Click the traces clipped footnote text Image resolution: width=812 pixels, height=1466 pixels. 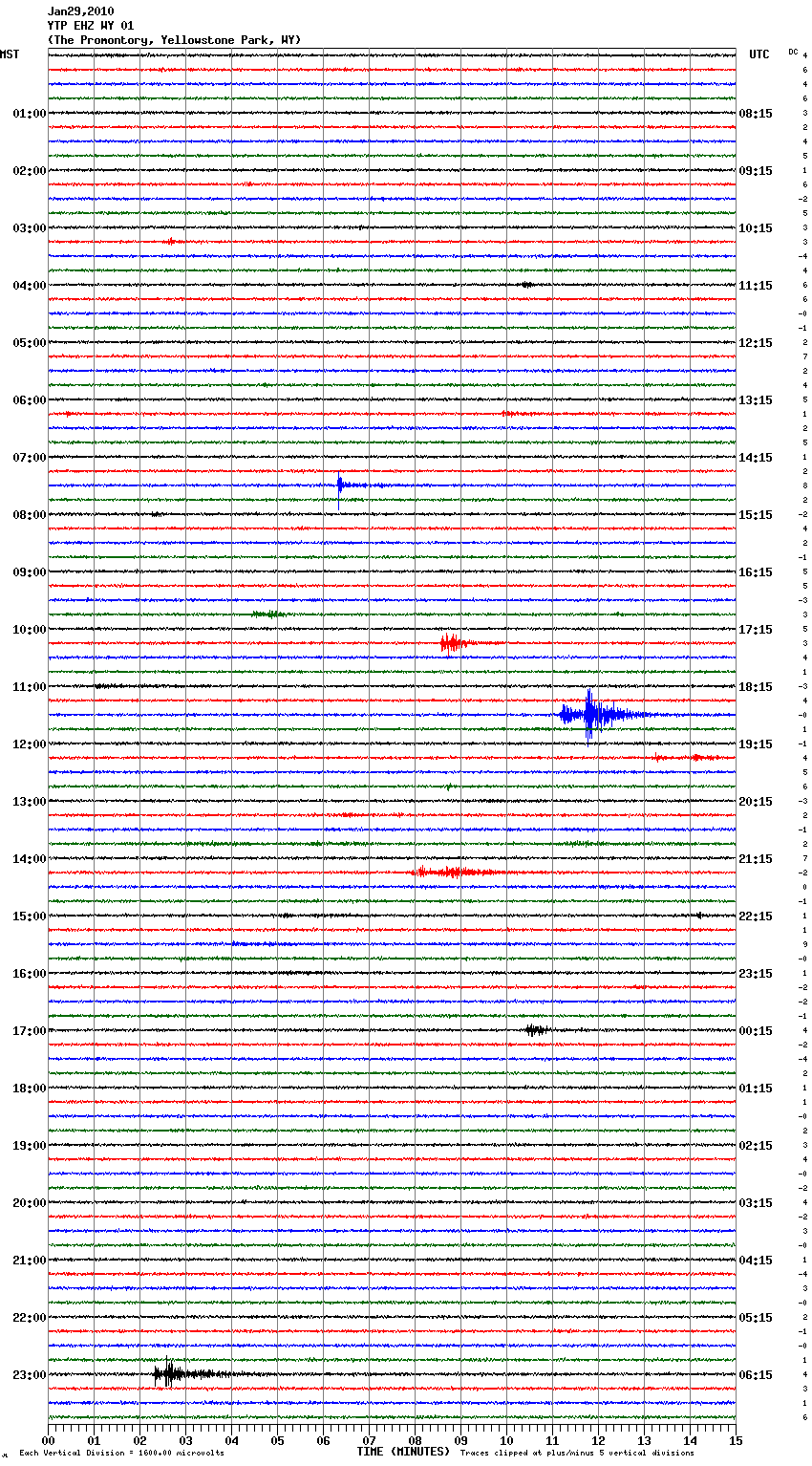coord(577,1453)
